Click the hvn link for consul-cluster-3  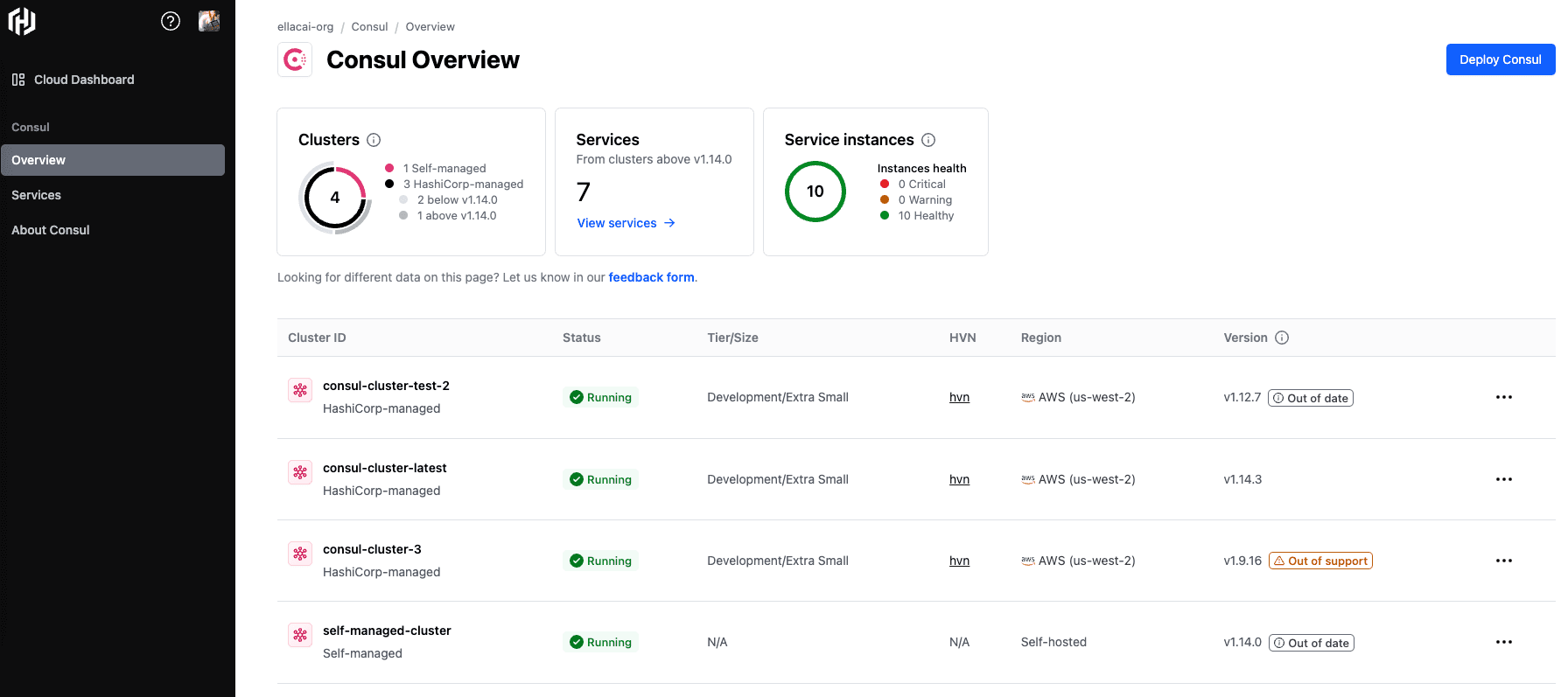pyautogui.click(x=959, y=561)
